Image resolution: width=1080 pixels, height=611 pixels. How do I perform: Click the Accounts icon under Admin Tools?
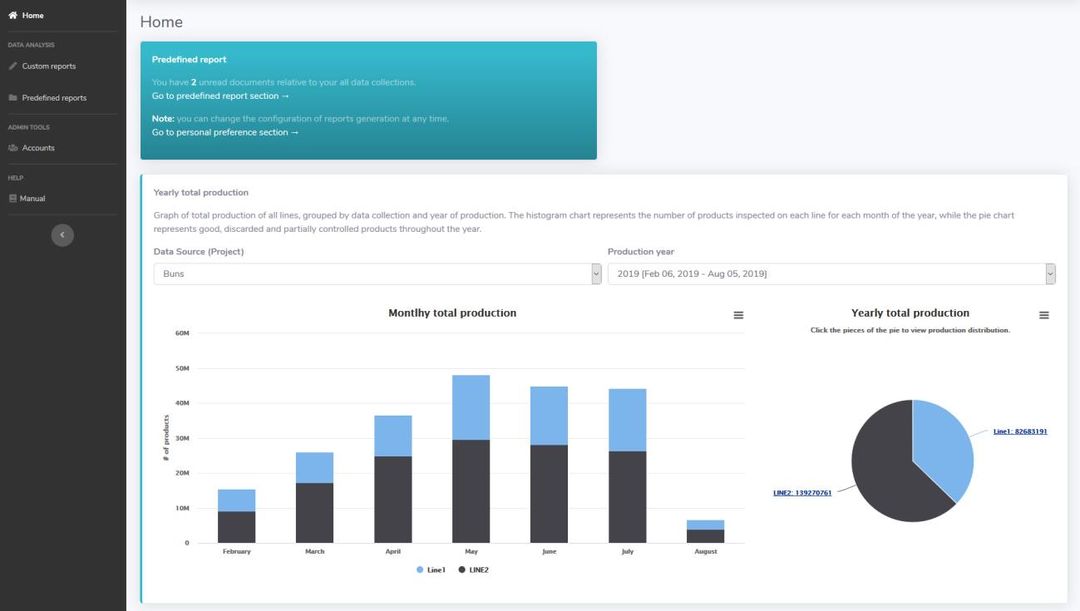pos(14,147)
